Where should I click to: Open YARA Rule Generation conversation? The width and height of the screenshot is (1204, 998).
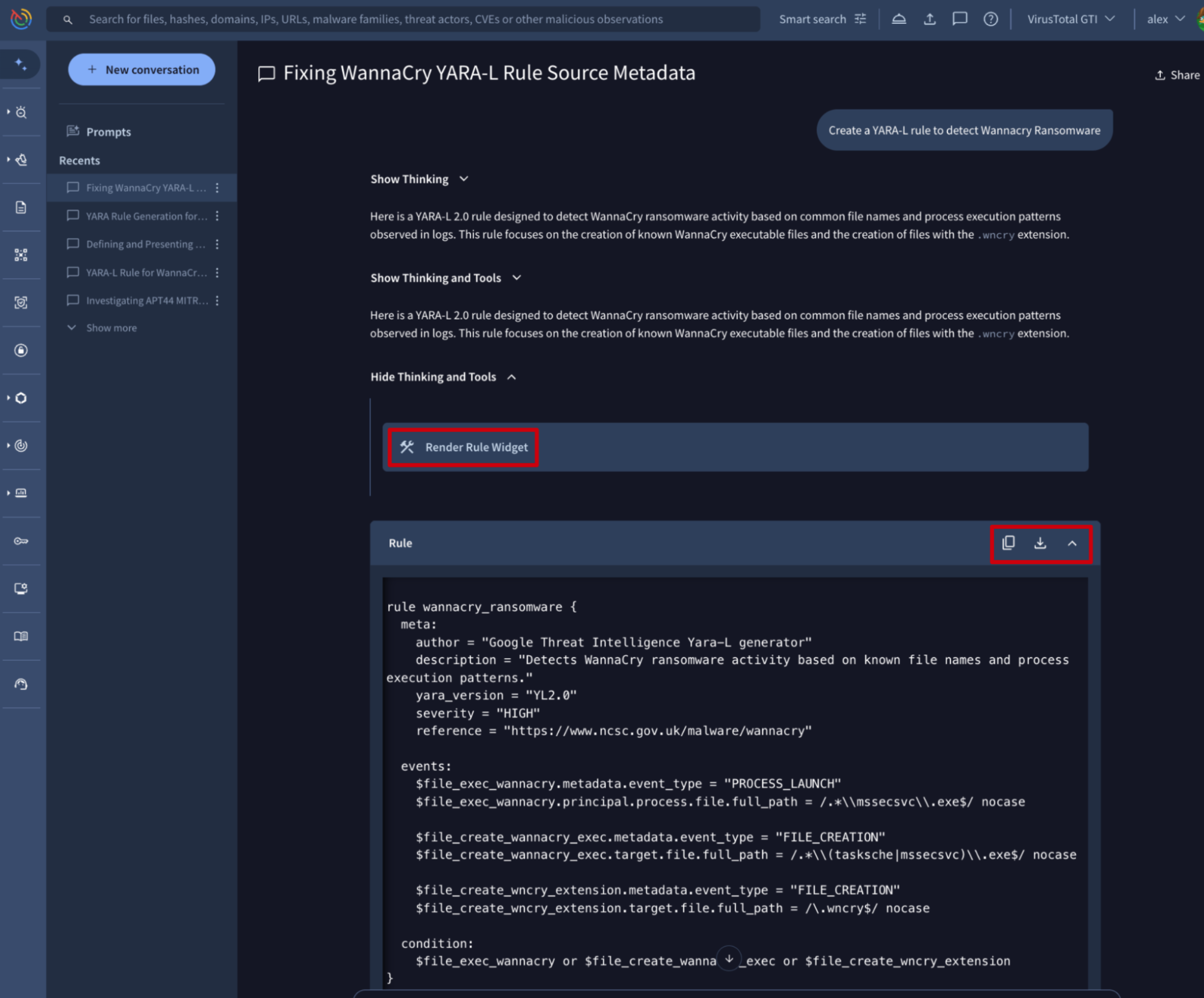coord(146,216)
